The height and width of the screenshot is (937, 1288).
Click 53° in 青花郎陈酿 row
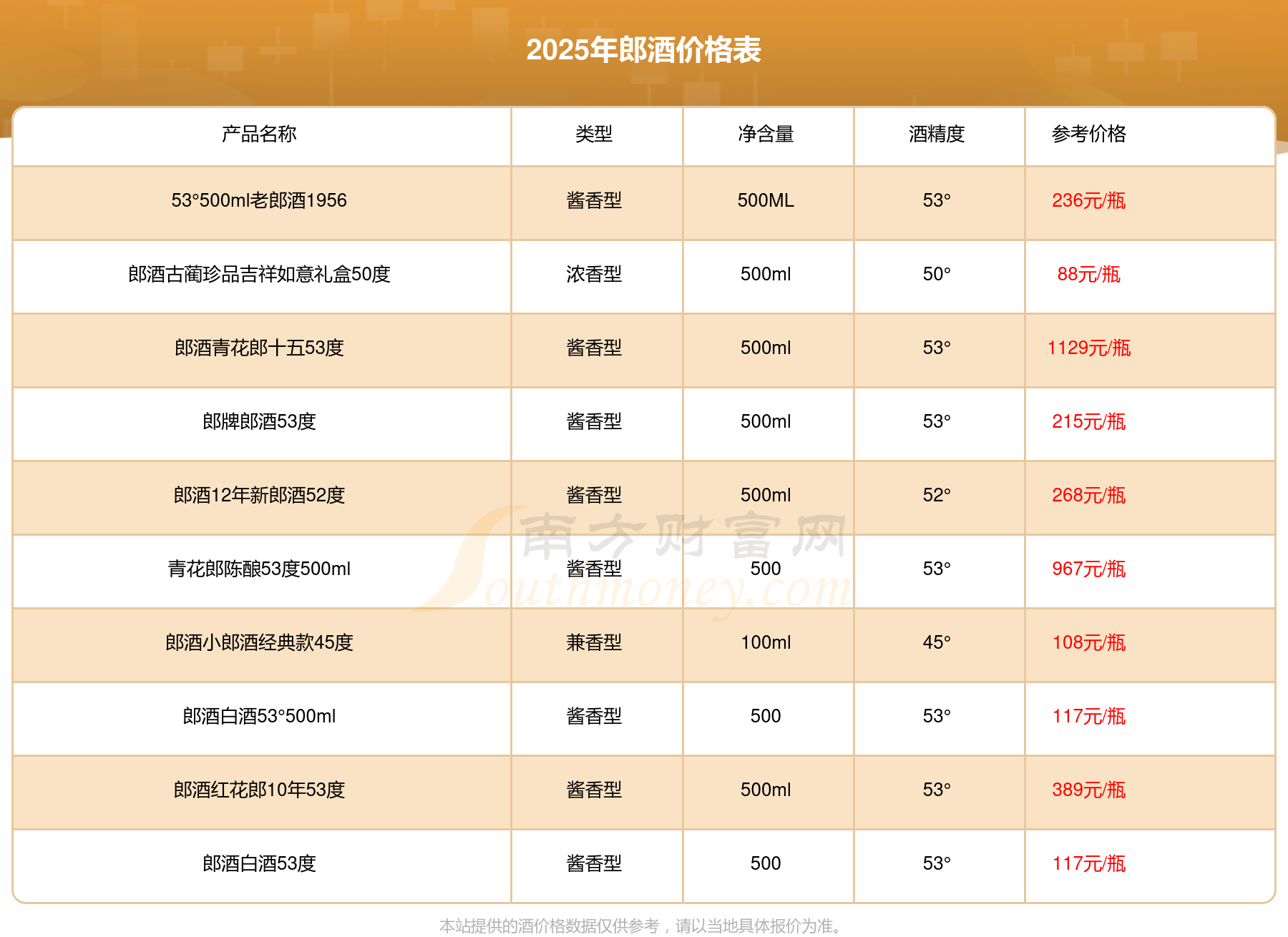tap(937, 569)
